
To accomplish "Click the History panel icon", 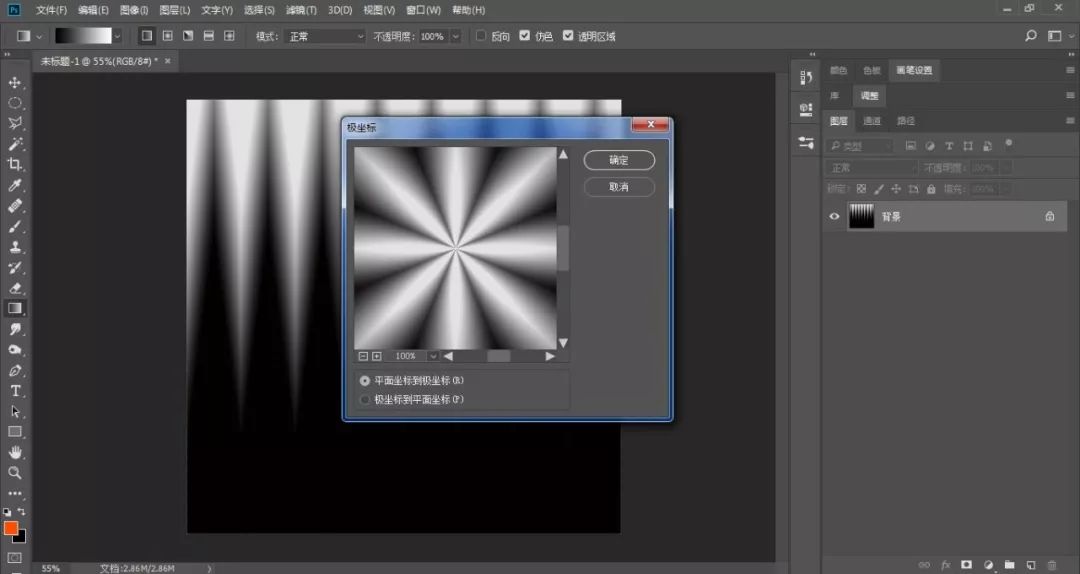I will pos(806,77).
